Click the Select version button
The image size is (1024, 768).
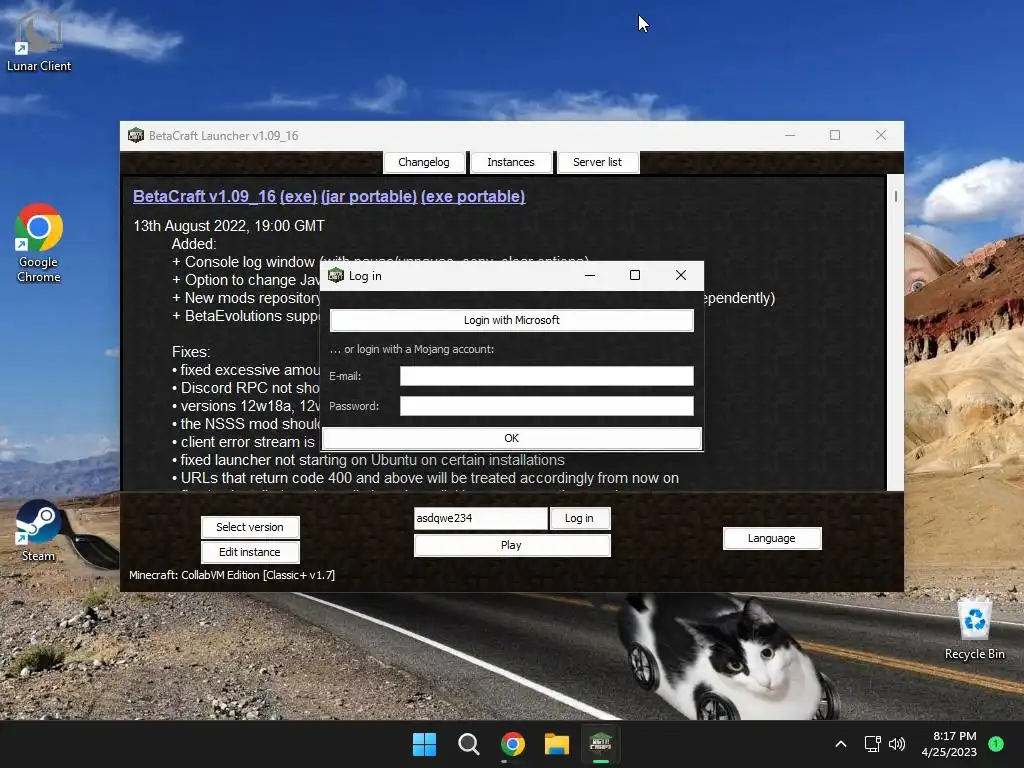(250, 527)
